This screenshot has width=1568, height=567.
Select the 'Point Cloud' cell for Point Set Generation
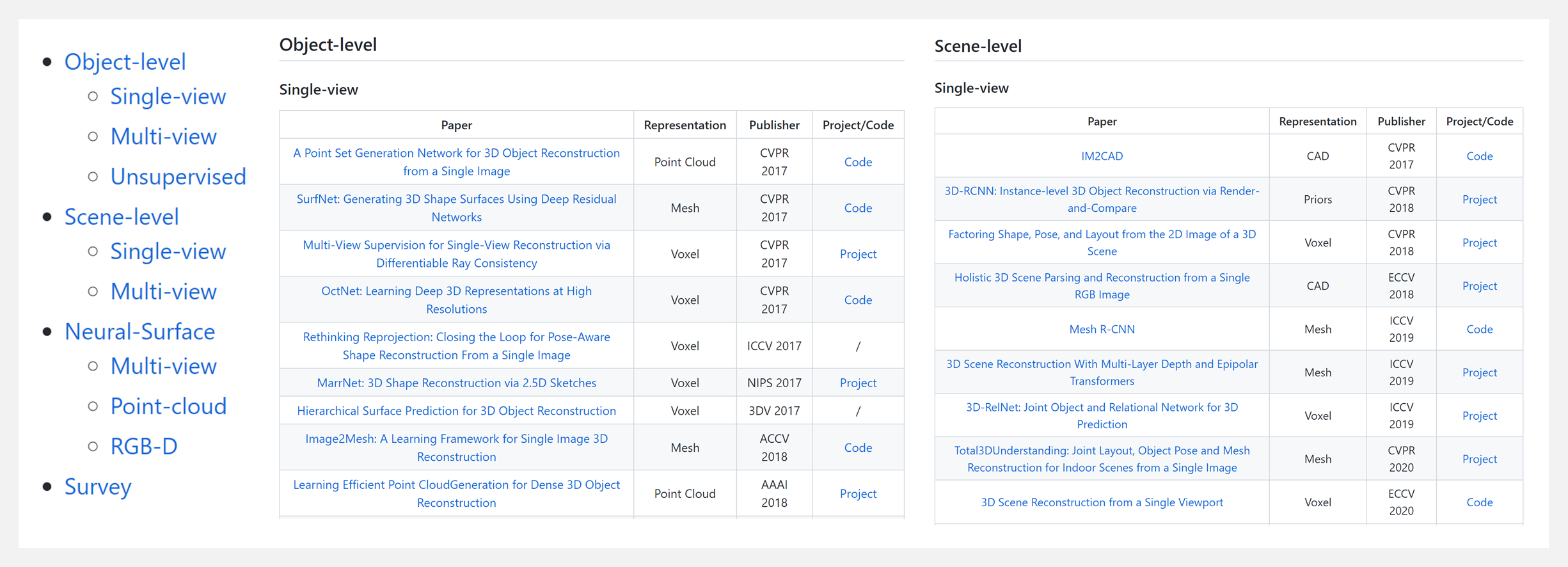coord(685,162)
